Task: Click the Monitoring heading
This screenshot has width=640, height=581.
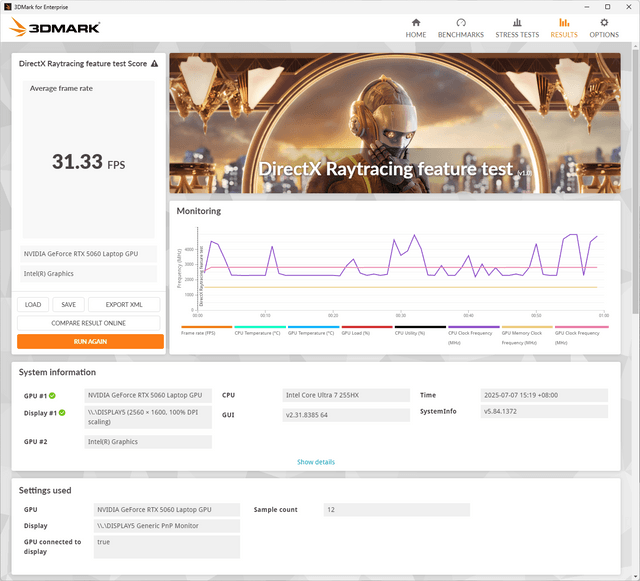Action: click(198, 211)
